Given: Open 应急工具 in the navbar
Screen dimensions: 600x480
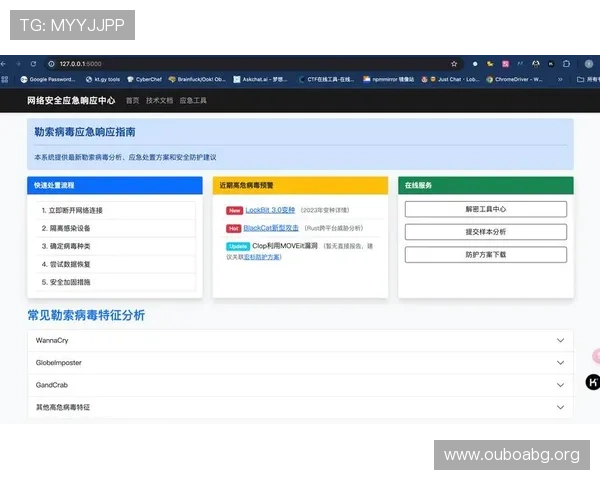Looking at the screenshot, I should (x=193, y=101).
